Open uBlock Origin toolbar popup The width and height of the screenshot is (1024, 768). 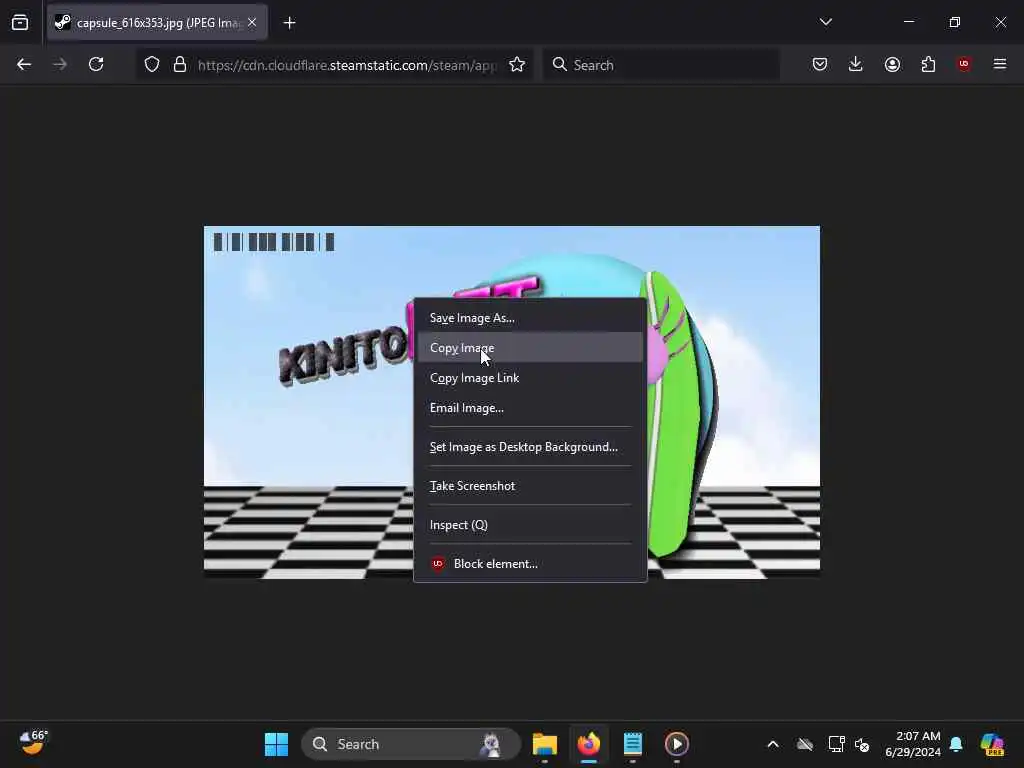(964, 64)
